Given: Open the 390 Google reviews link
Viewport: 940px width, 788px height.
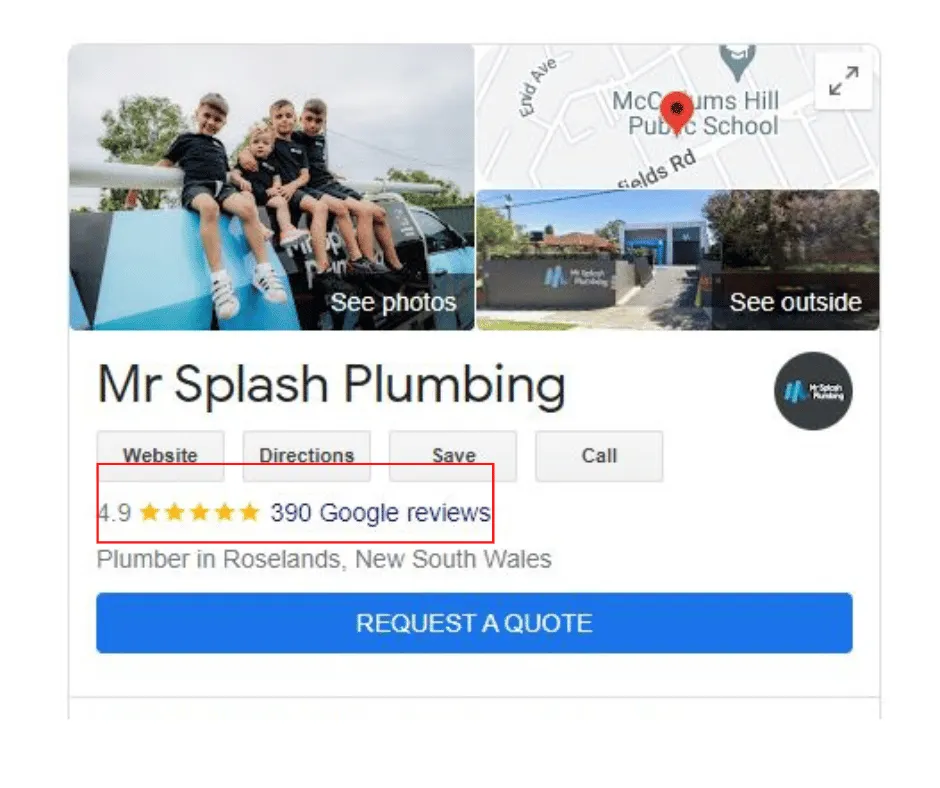Looking at the screenshot, I should (380, 513).
